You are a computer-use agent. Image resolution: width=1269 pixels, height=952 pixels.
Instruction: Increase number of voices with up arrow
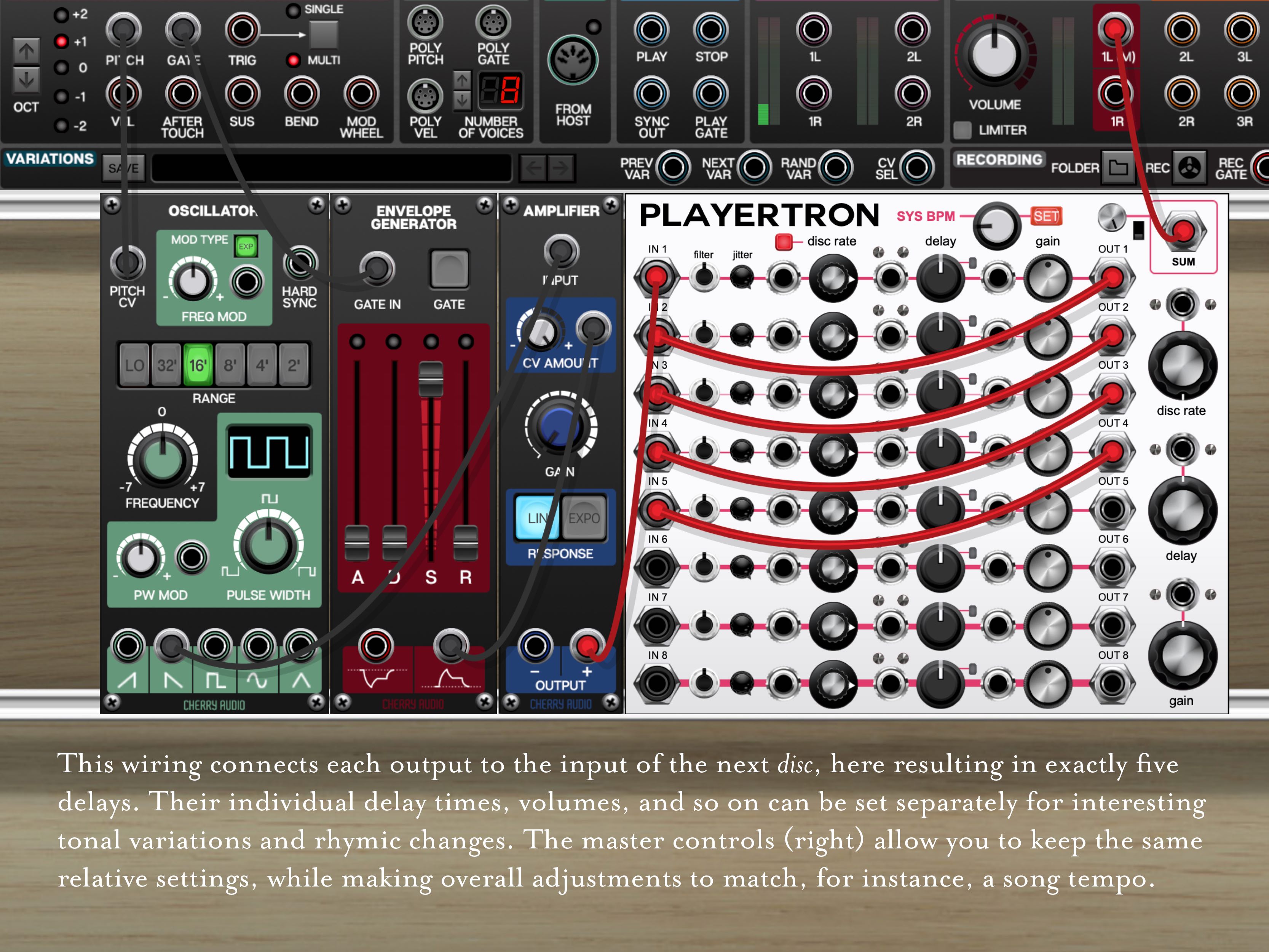click(x=462, y=80)
